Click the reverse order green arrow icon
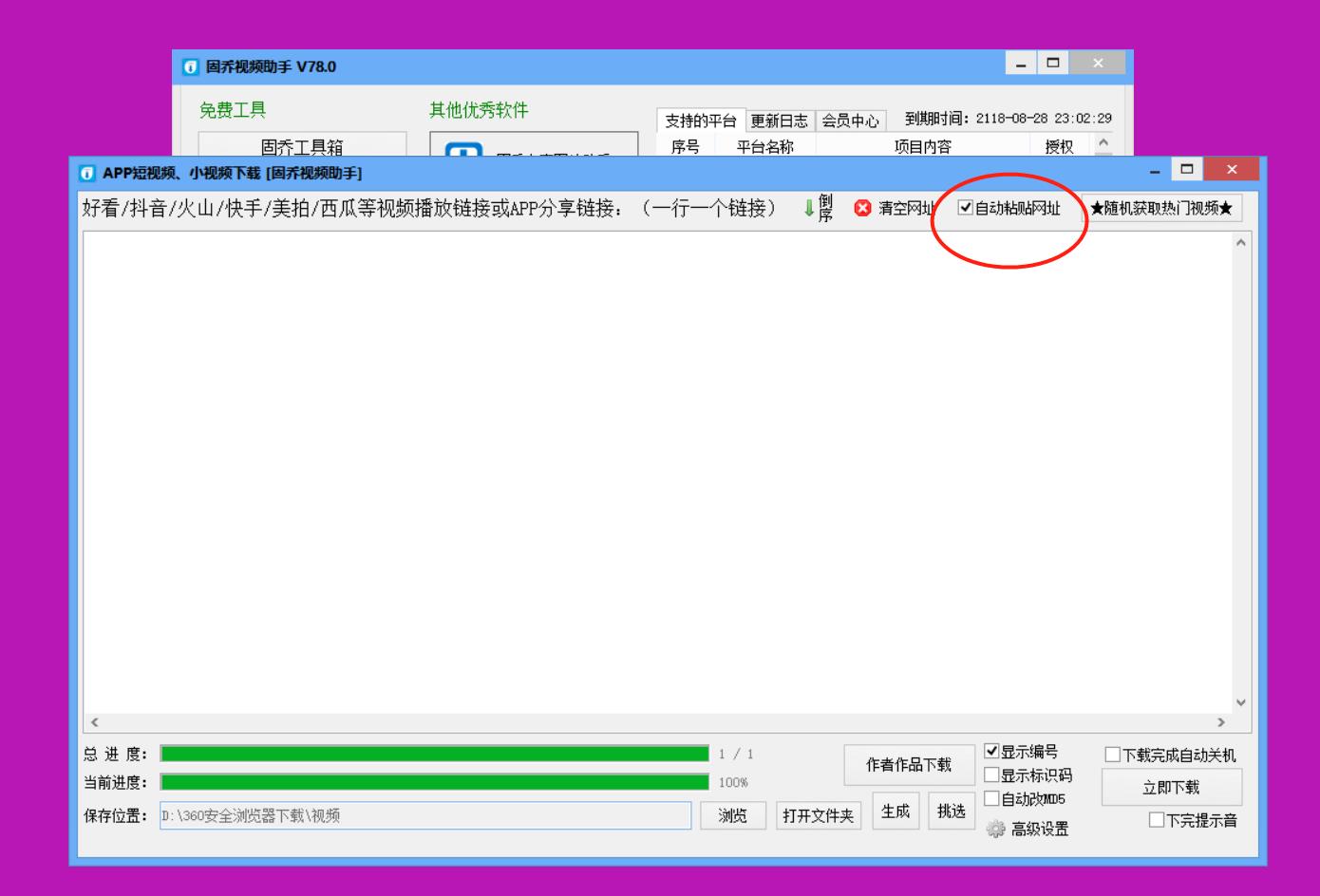Image resolution: width=1320 pixels, height=896 pixels. (809, 208)
